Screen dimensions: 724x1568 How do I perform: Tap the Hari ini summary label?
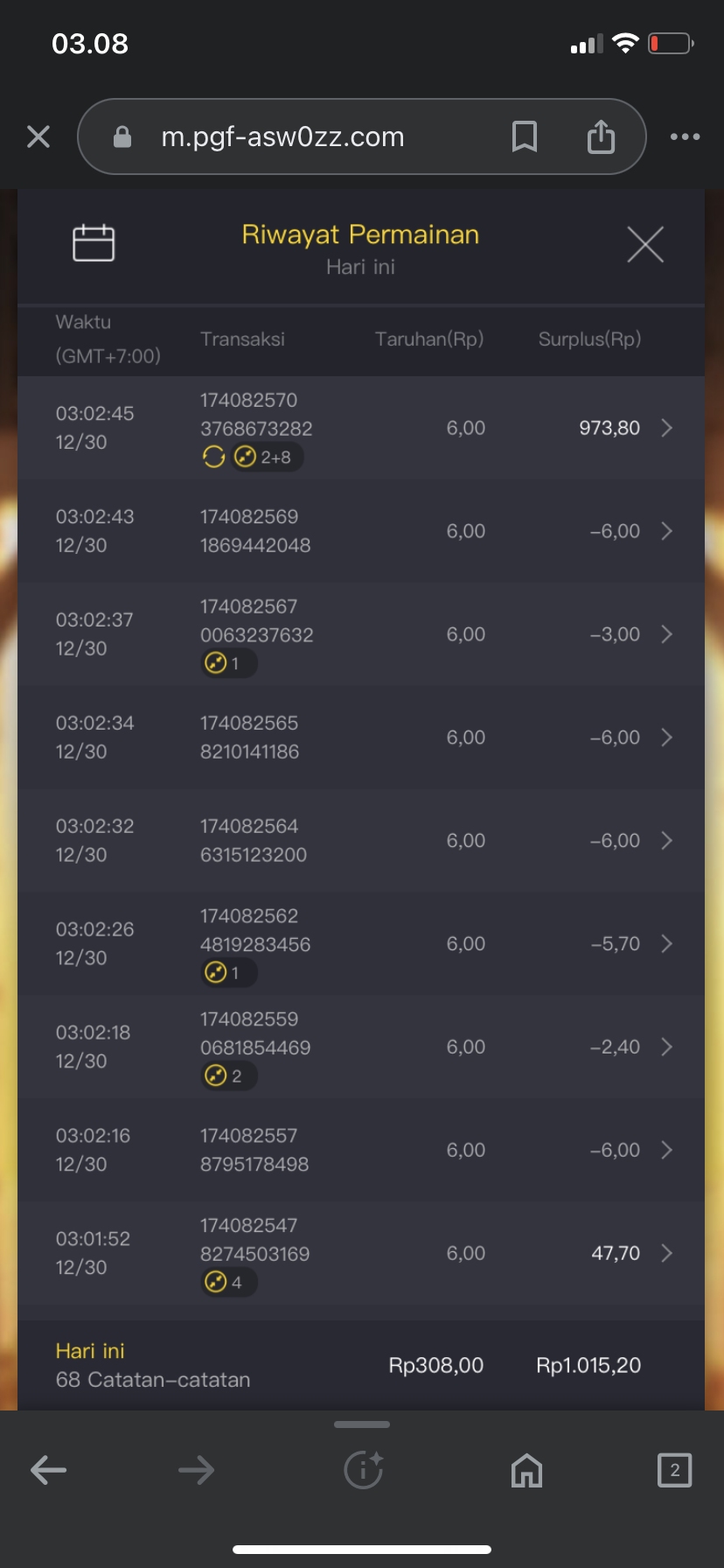pos(90,1351)
